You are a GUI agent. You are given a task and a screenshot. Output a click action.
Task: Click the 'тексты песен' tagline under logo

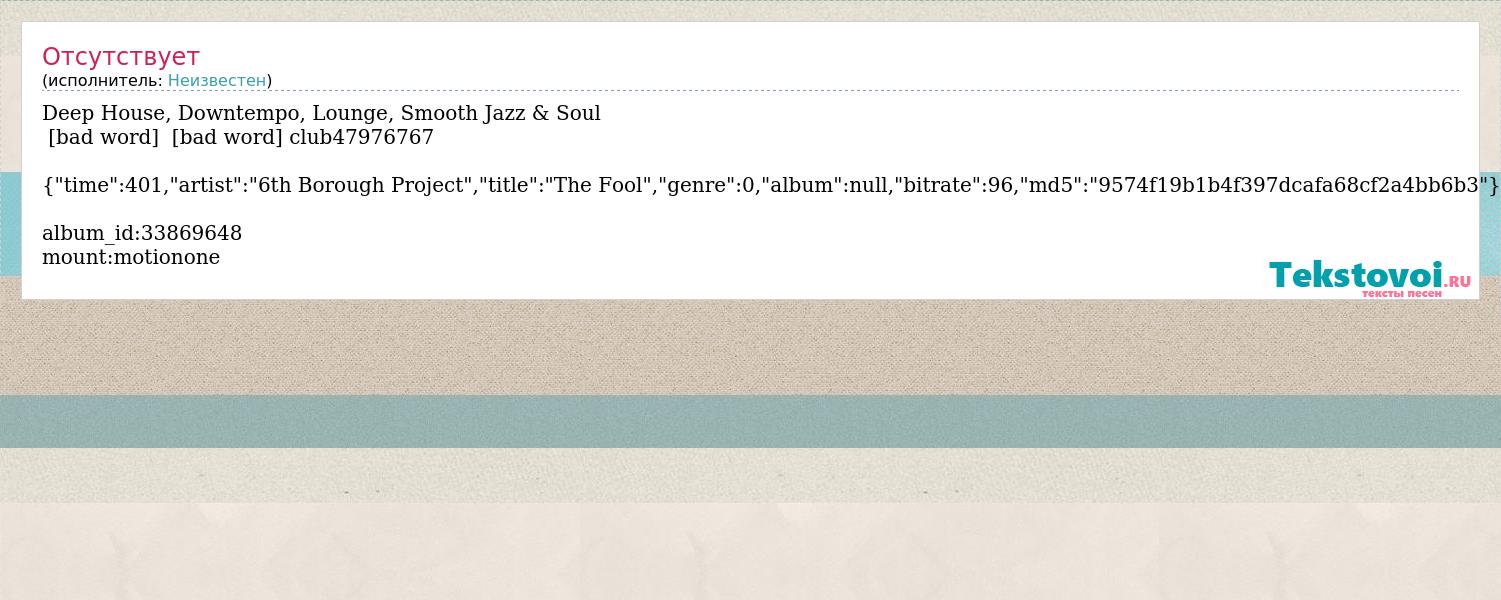pos(1401,293)
